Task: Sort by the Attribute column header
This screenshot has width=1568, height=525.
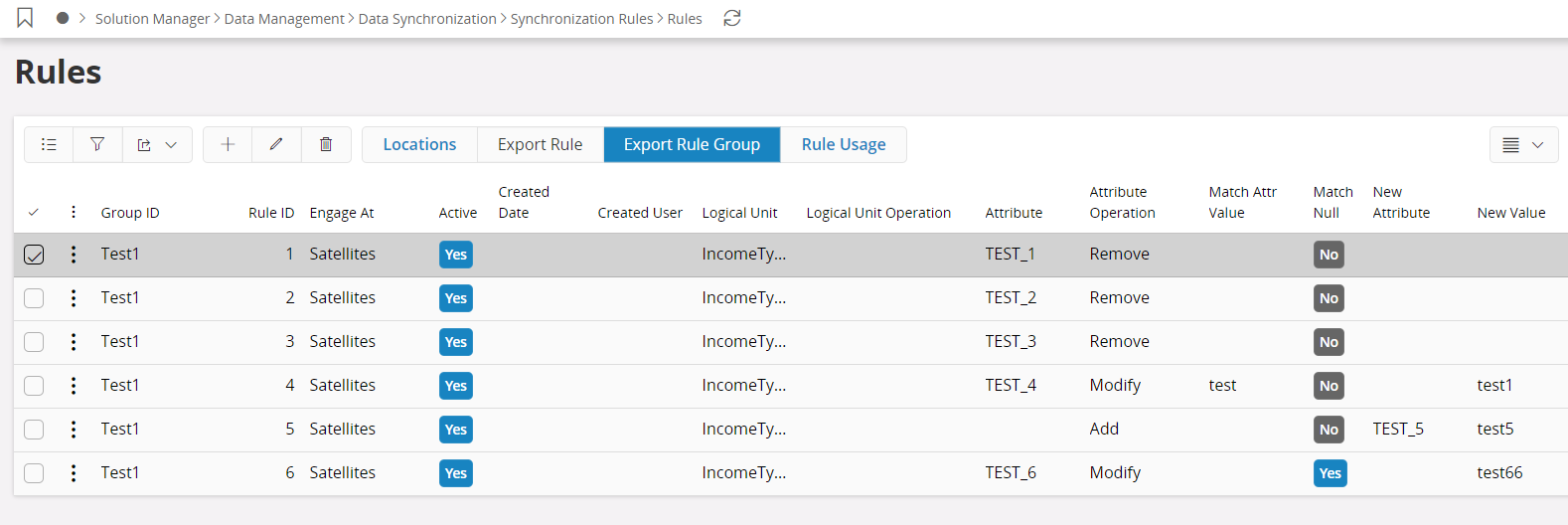Action: click(x=1014, y=213)
